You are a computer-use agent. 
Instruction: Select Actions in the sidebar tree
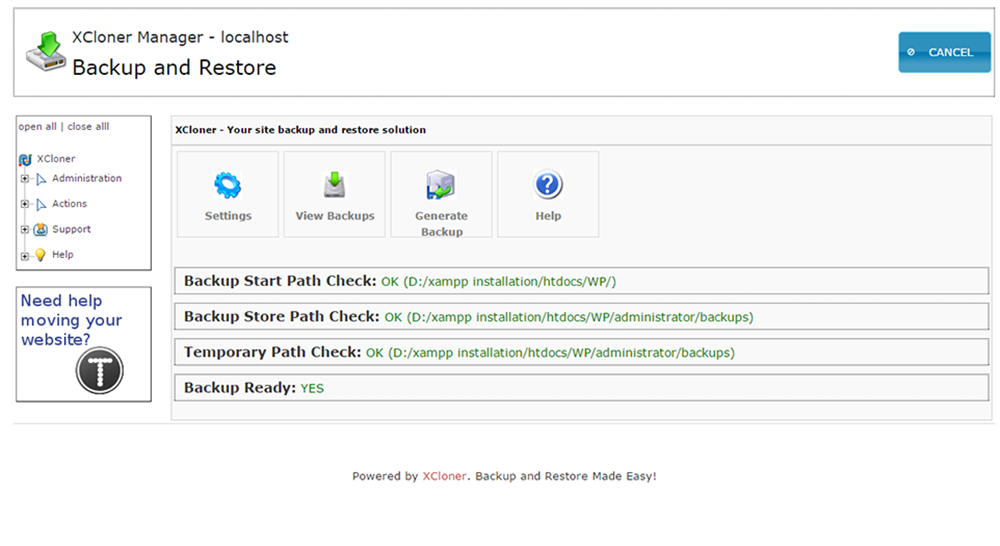click(x=70, y=203)
